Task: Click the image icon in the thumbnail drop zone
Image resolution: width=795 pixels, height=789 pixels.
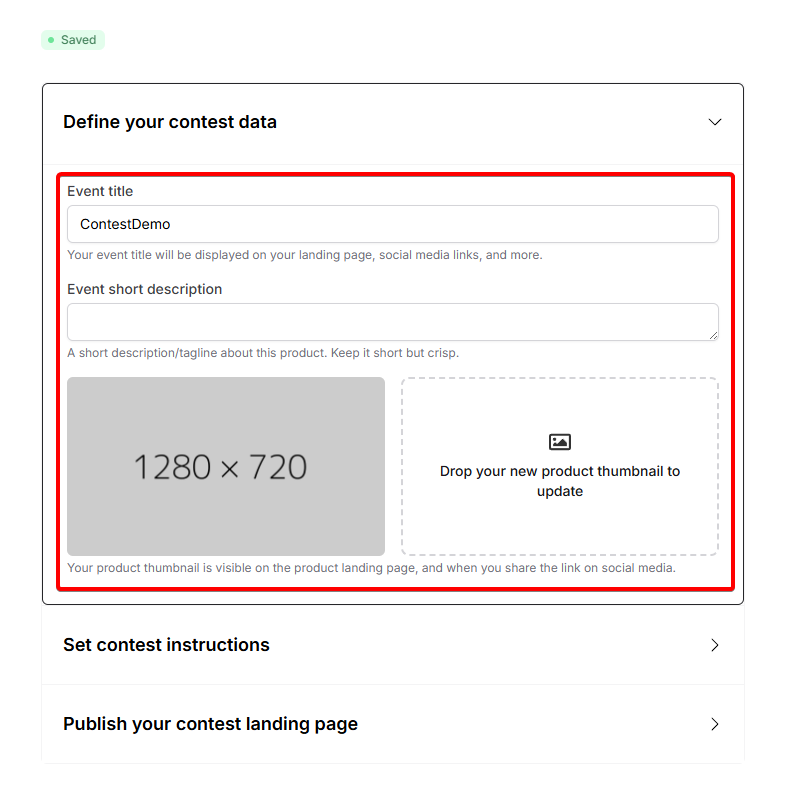Action: tap(560, 441)
